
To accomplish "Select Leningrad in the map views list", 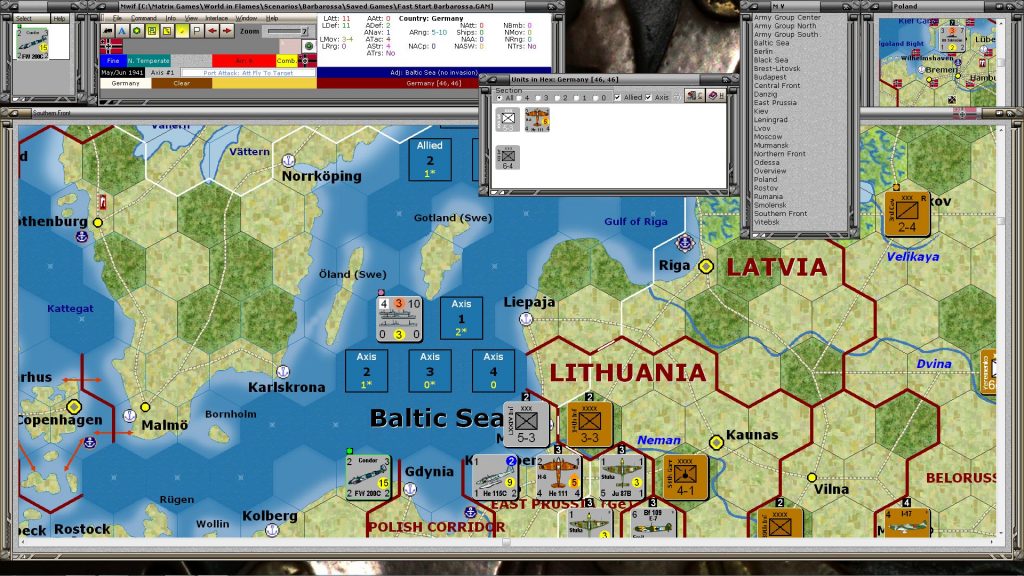I will click(x=771, y=119).
